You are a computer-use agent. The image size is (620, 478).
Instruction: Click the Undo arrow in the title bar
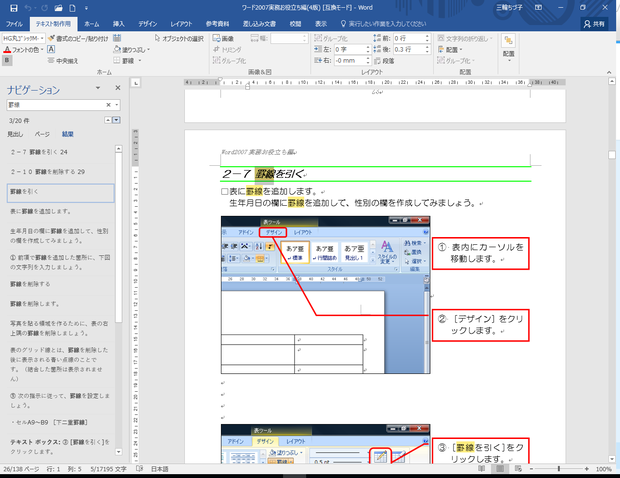click(28, 8)
